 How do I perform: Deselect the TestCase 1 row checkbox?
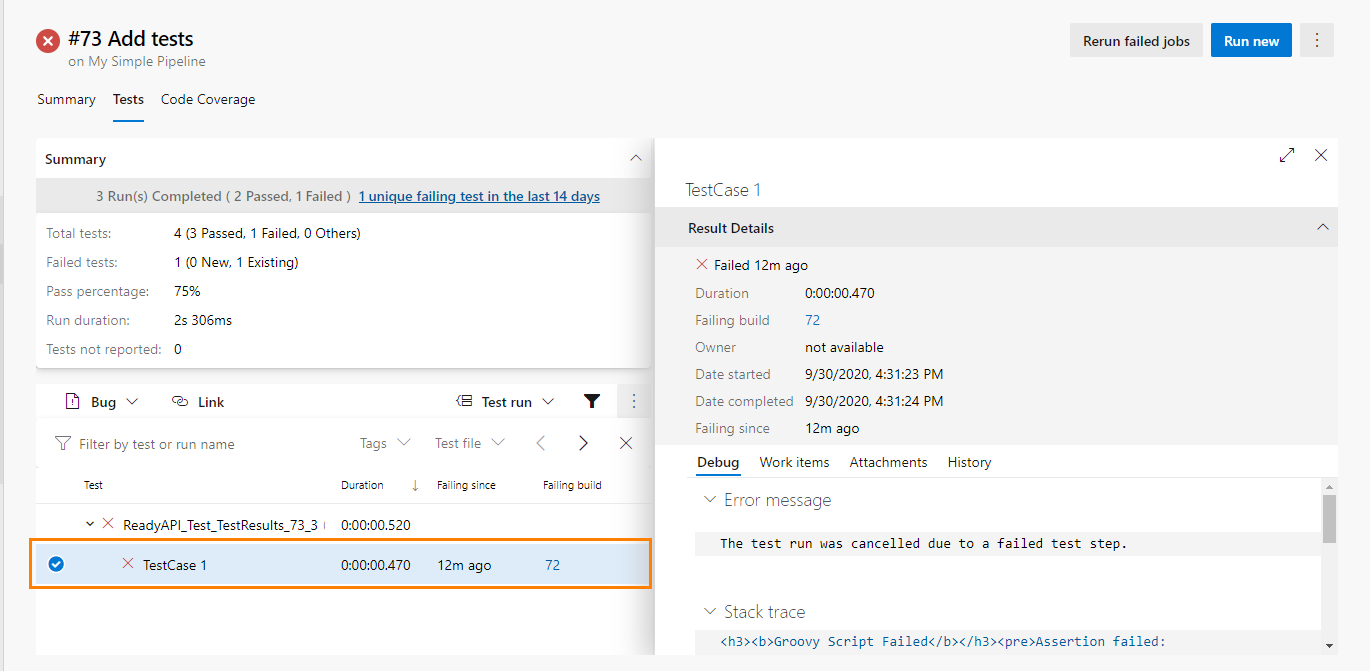[x=56, y=565]
